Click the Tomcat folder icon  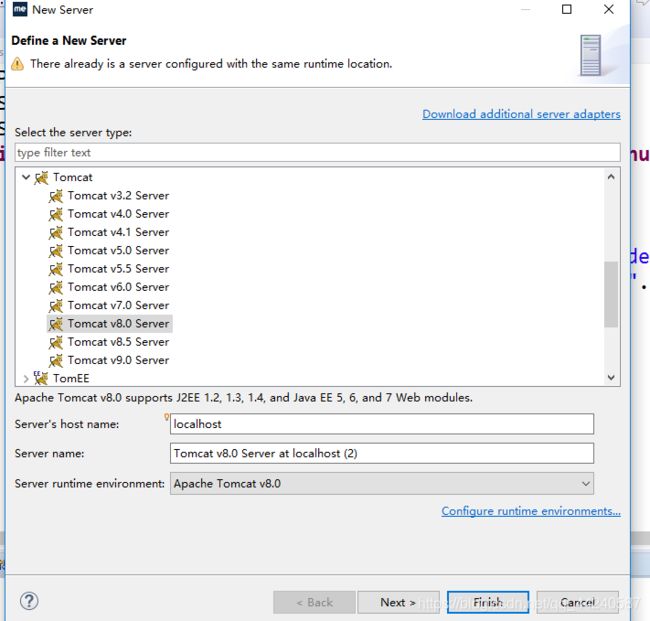coord(41,178)
